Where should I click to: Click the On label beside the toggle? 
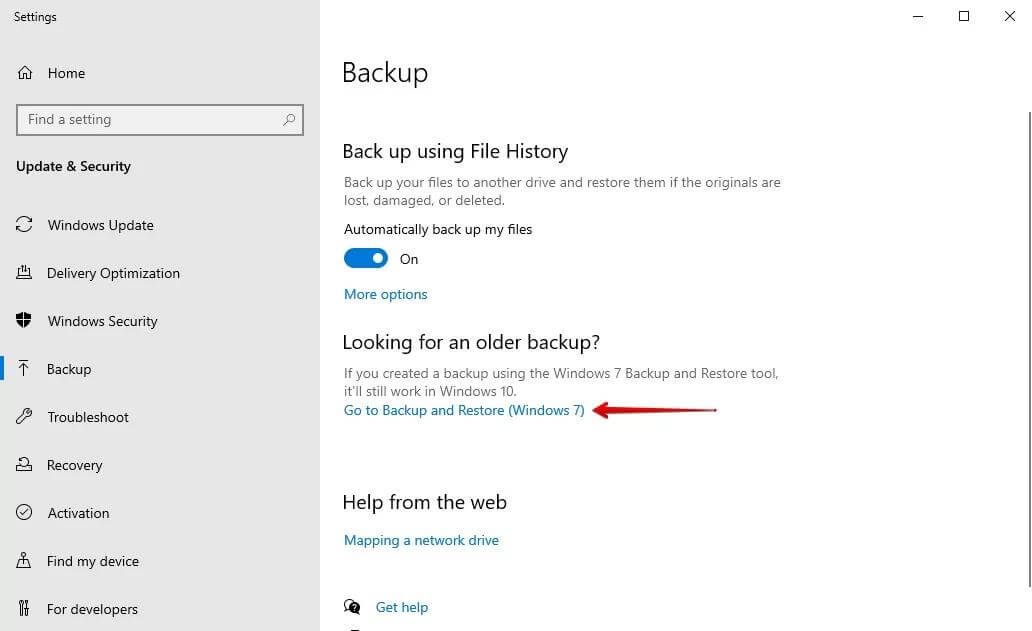[409, 259]
